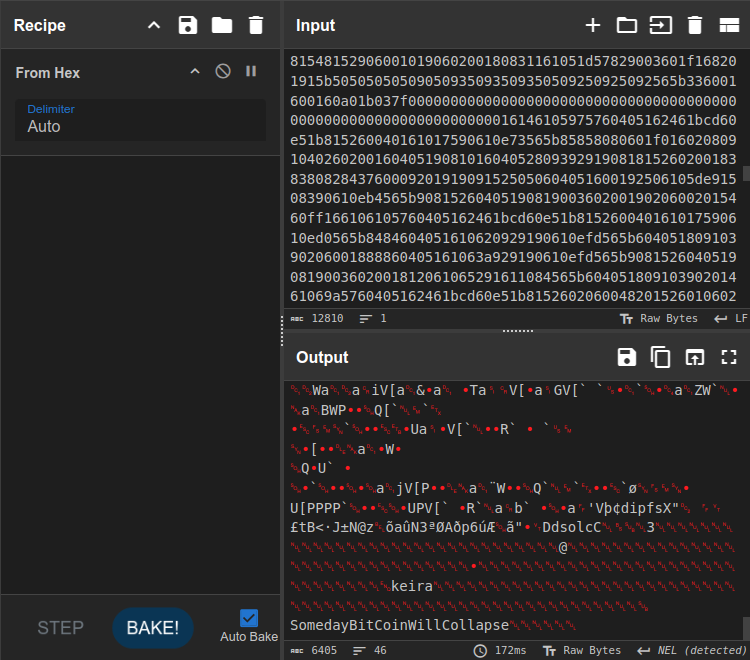Clear the recipe with trash icon

point(256,25)
